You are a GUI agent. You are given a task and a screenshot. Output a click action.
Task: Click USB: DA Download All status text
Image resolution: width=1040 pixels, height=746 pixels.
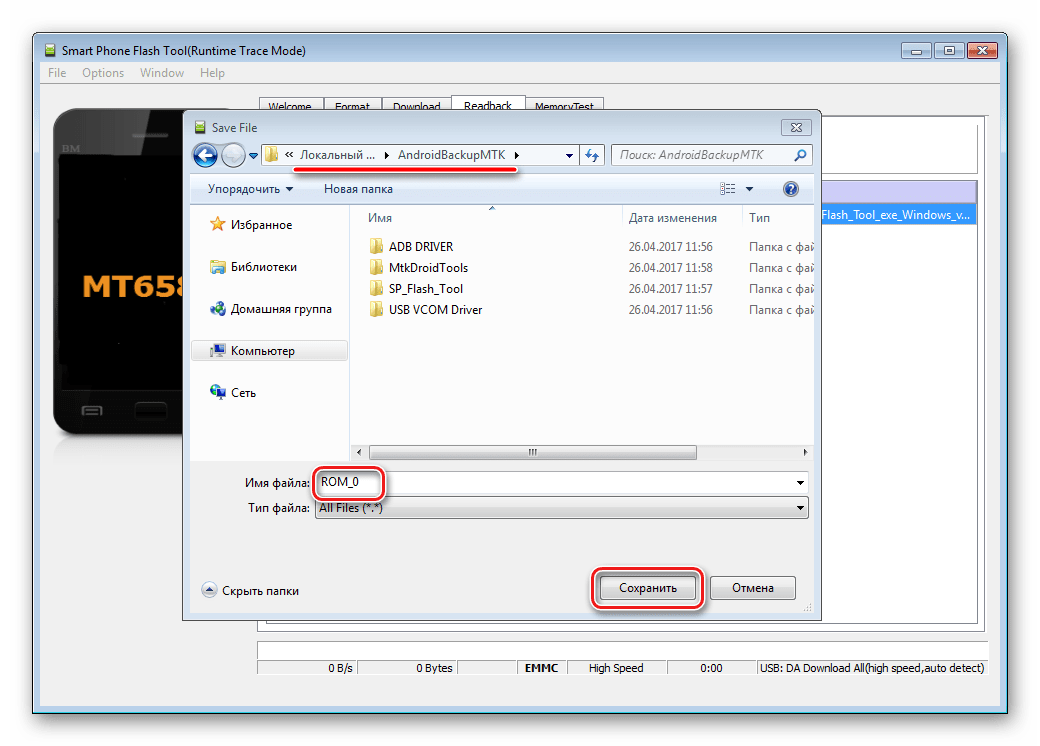[872, 668]
